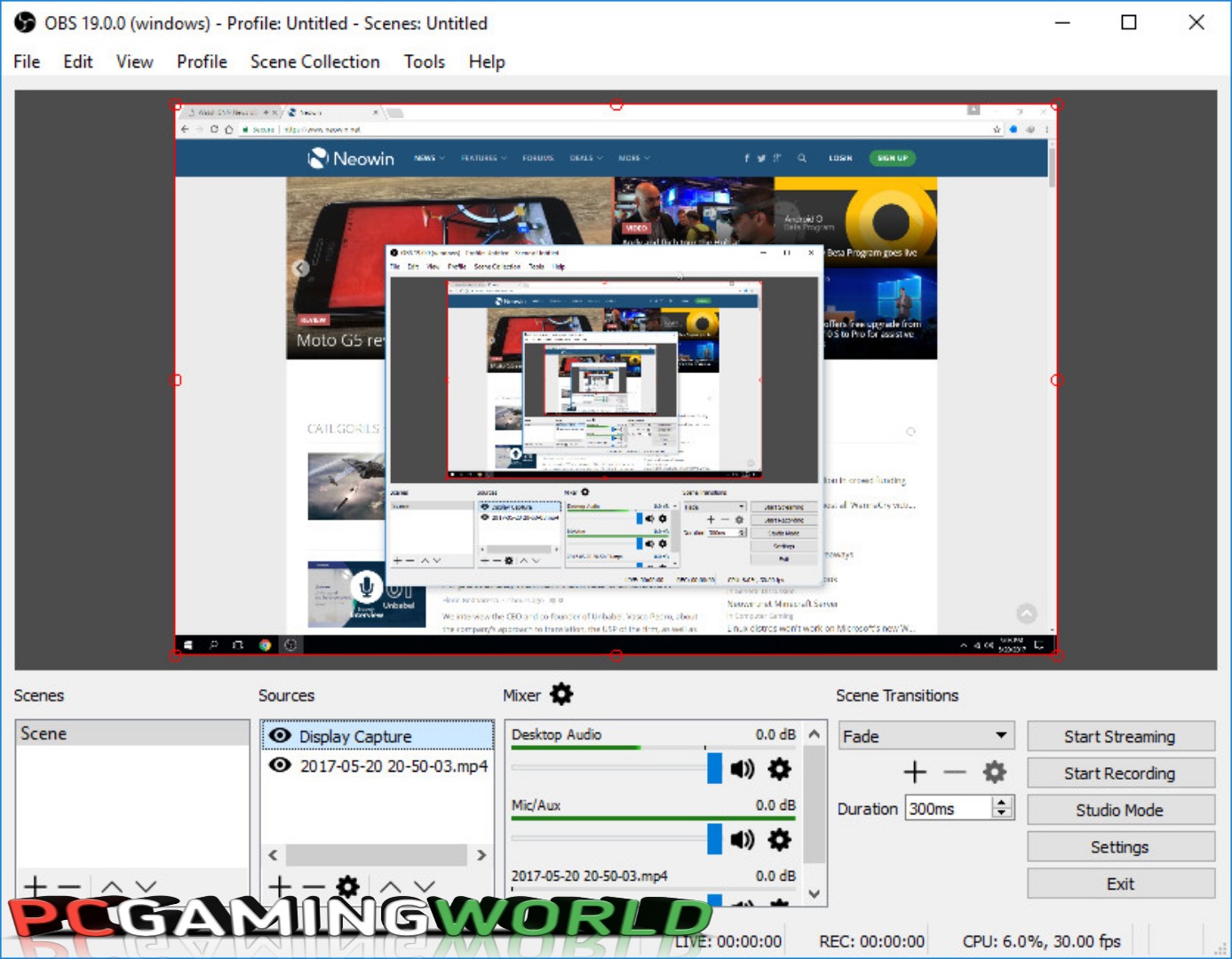Move source down with arrow icon
1232x959 pixels.
click(x=425, y=886)
